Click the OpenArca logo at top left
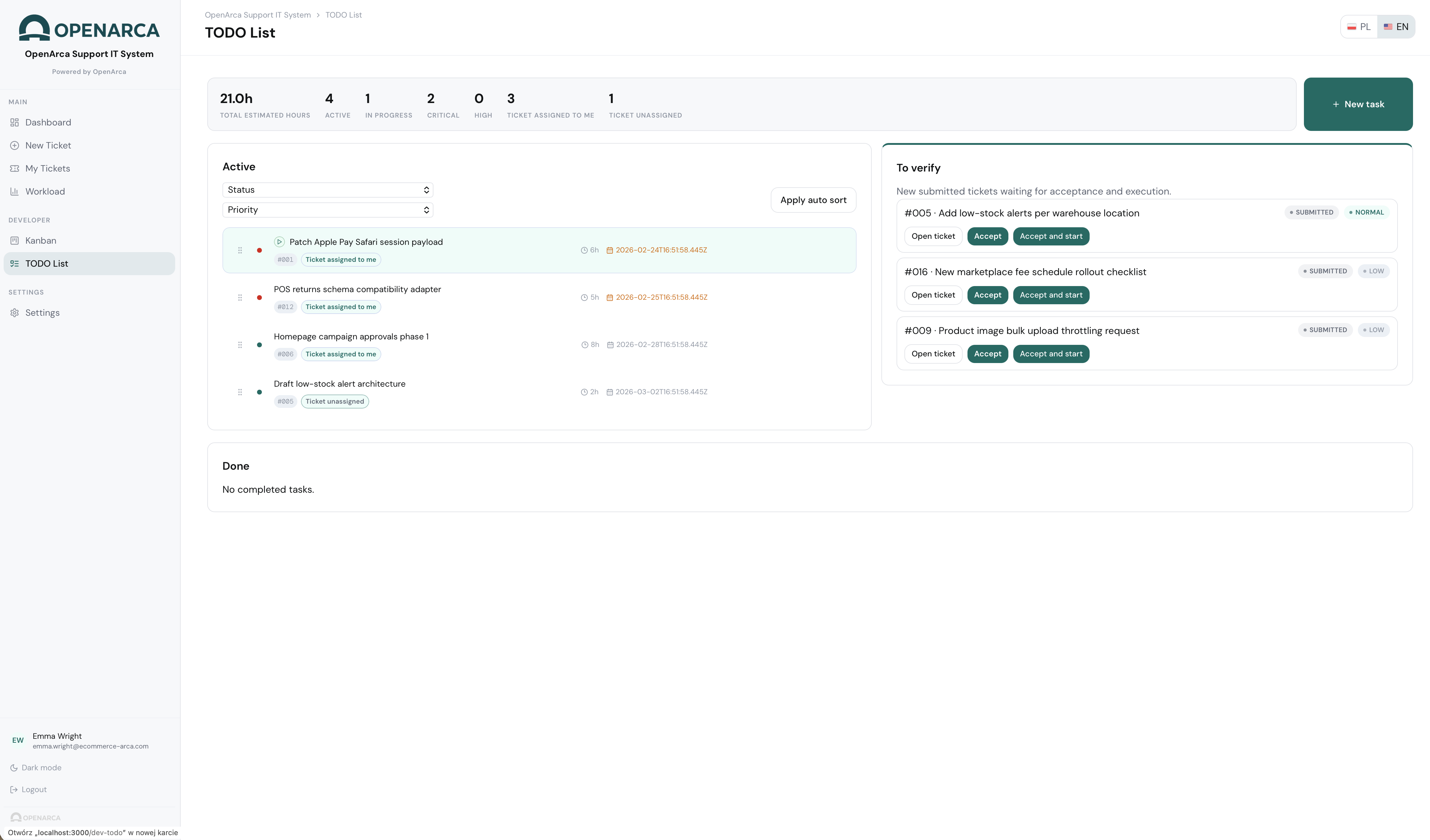The height and width of the screenshot is (840, 1430). coord(89,28)
